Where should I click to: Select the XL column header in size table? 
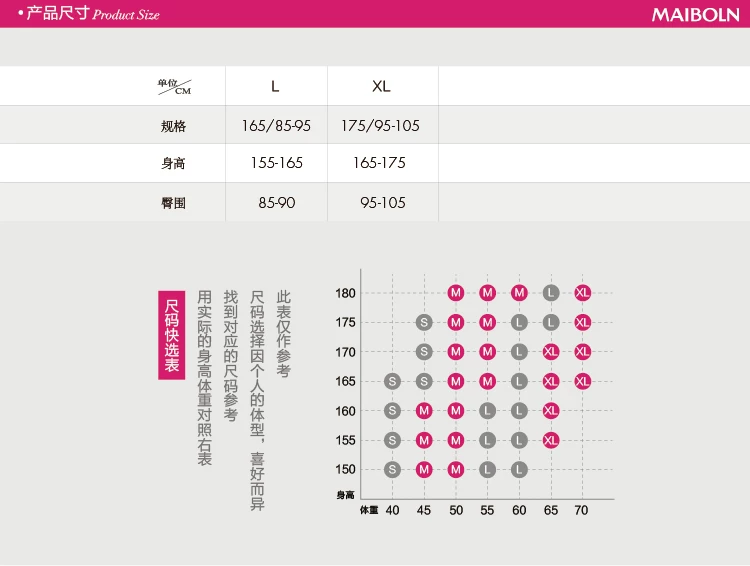(381, 87)
